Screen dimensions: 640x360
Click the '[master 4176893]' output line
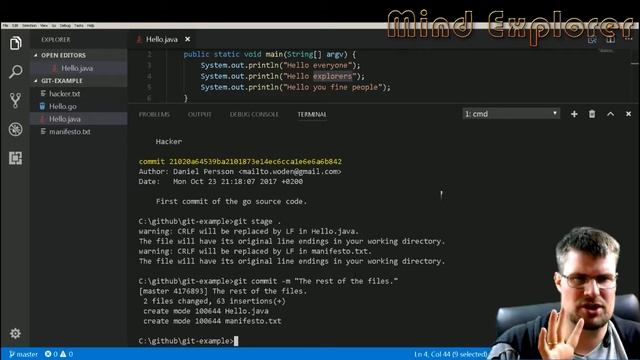coord(222,291)
